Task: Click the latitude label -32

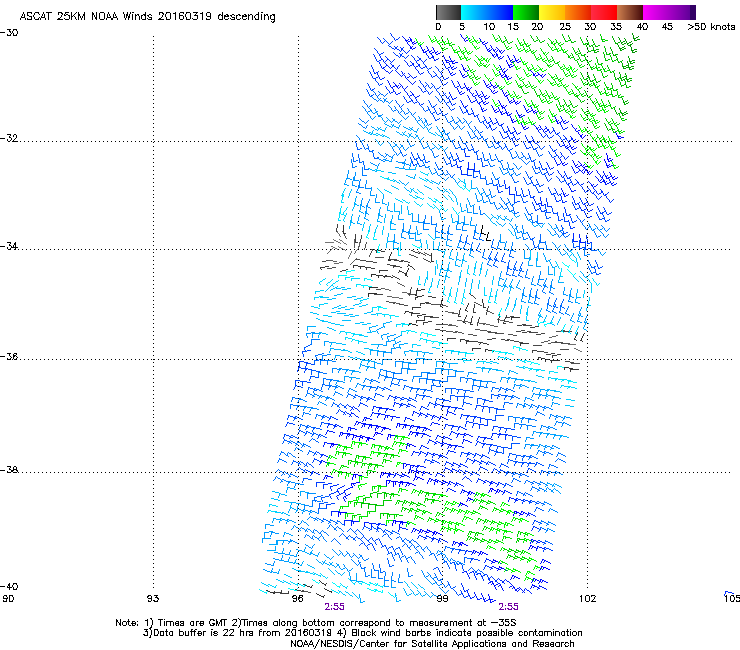Action: tap(9, 138)
